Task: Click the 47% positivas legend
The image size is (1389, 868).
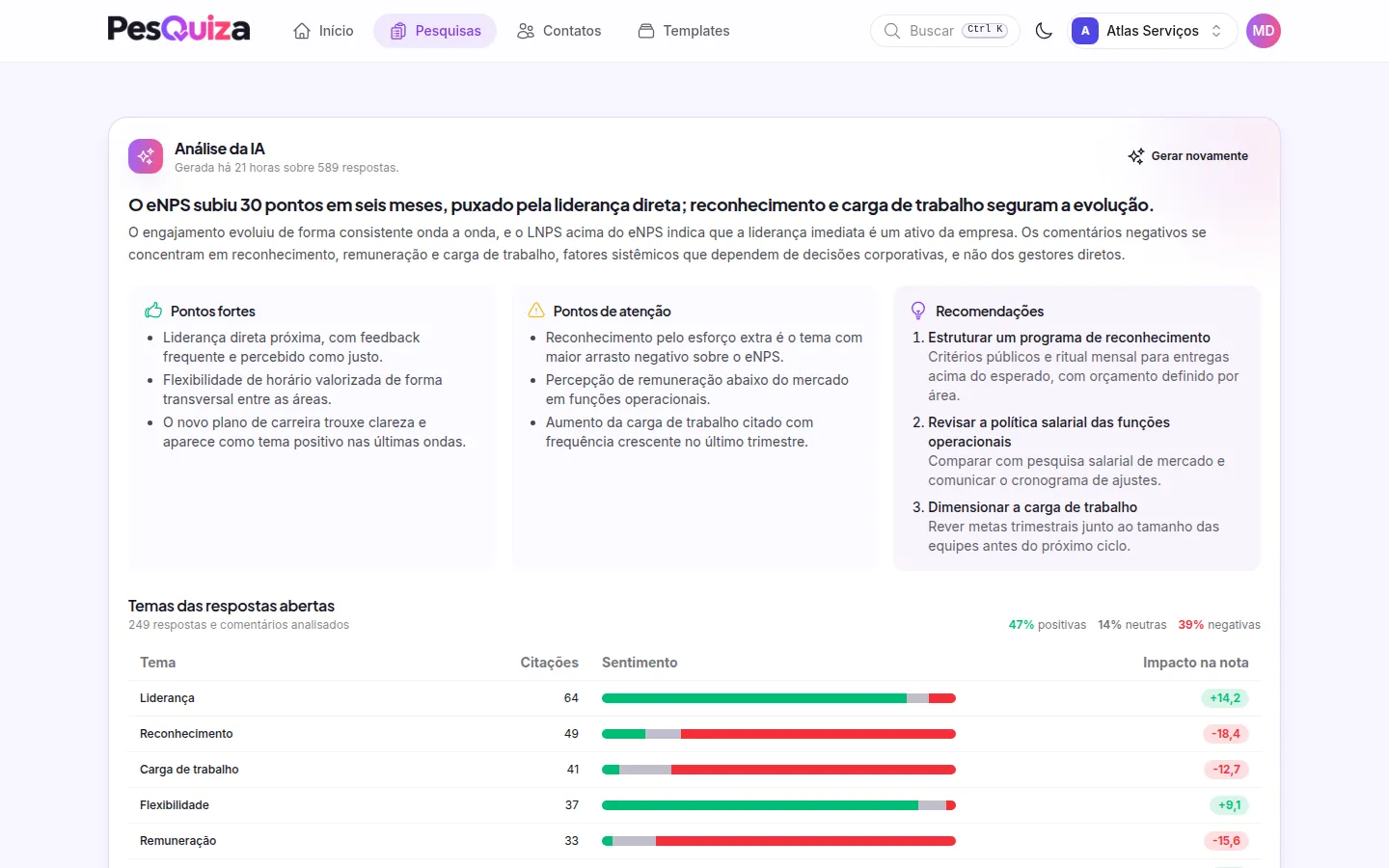Action: pyautogui.click(x=1048, y=625)
